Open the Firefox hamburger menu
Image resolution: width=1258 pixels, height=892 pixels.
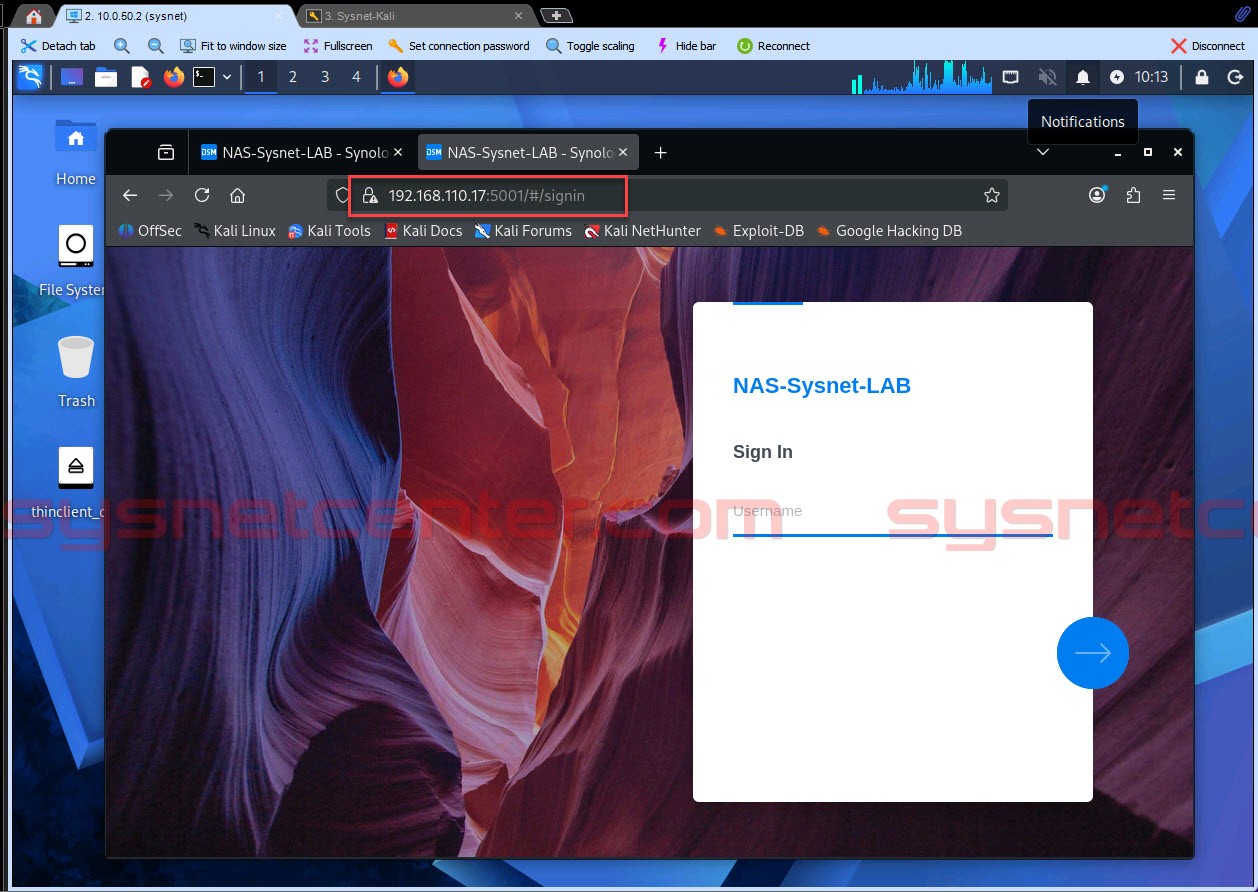1168,196
